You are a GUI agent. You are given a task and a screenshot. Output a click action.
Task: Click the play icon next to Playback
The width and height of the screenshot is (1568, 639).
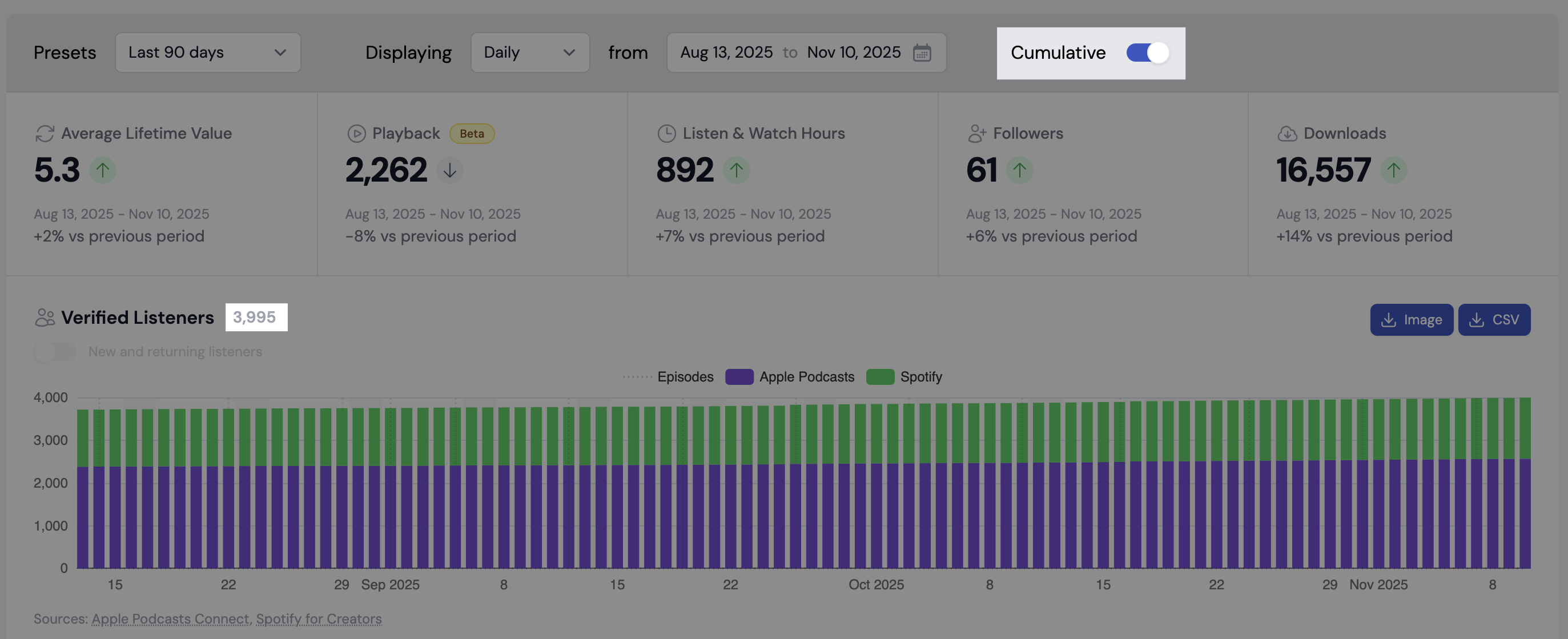[356, 132]
